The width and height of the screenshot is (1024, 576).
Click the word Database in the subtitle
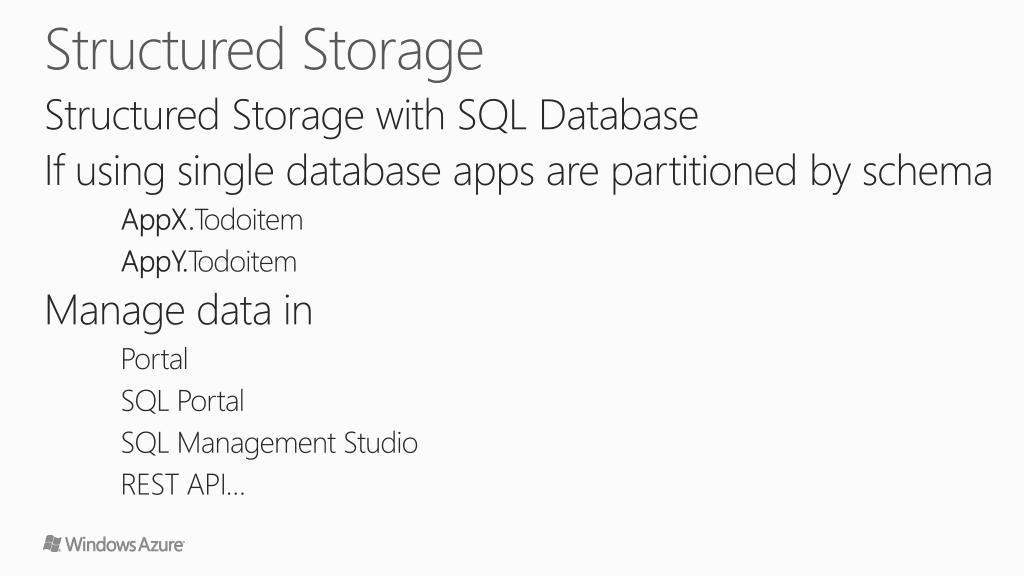pos(618,115)
